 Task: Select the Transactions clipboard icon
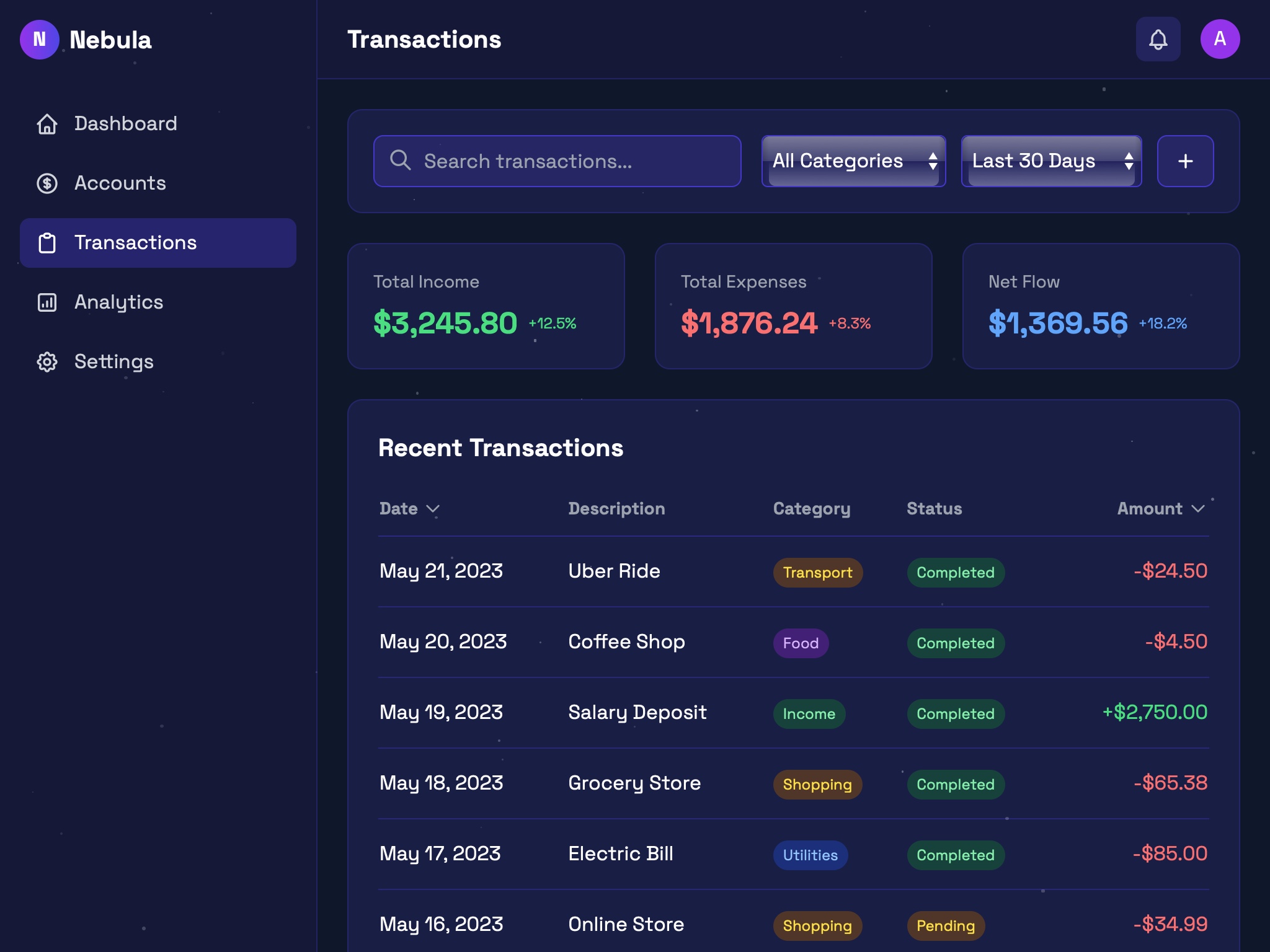pos(47,243)
